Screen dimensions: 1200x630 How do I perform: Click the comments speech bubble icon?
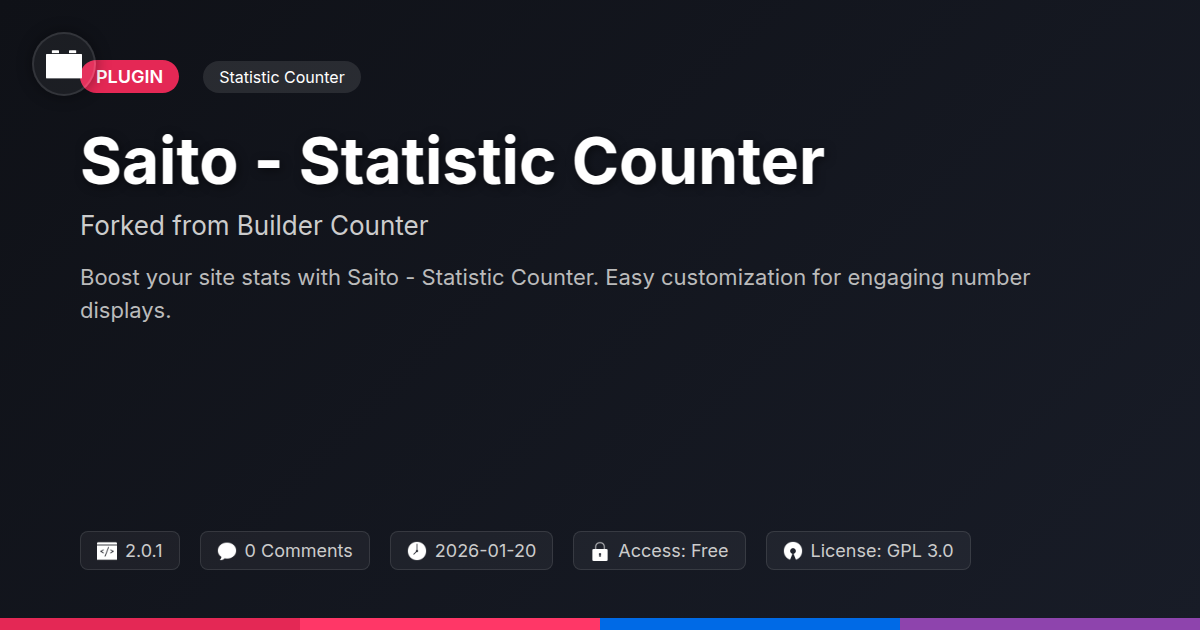point(227,551)
